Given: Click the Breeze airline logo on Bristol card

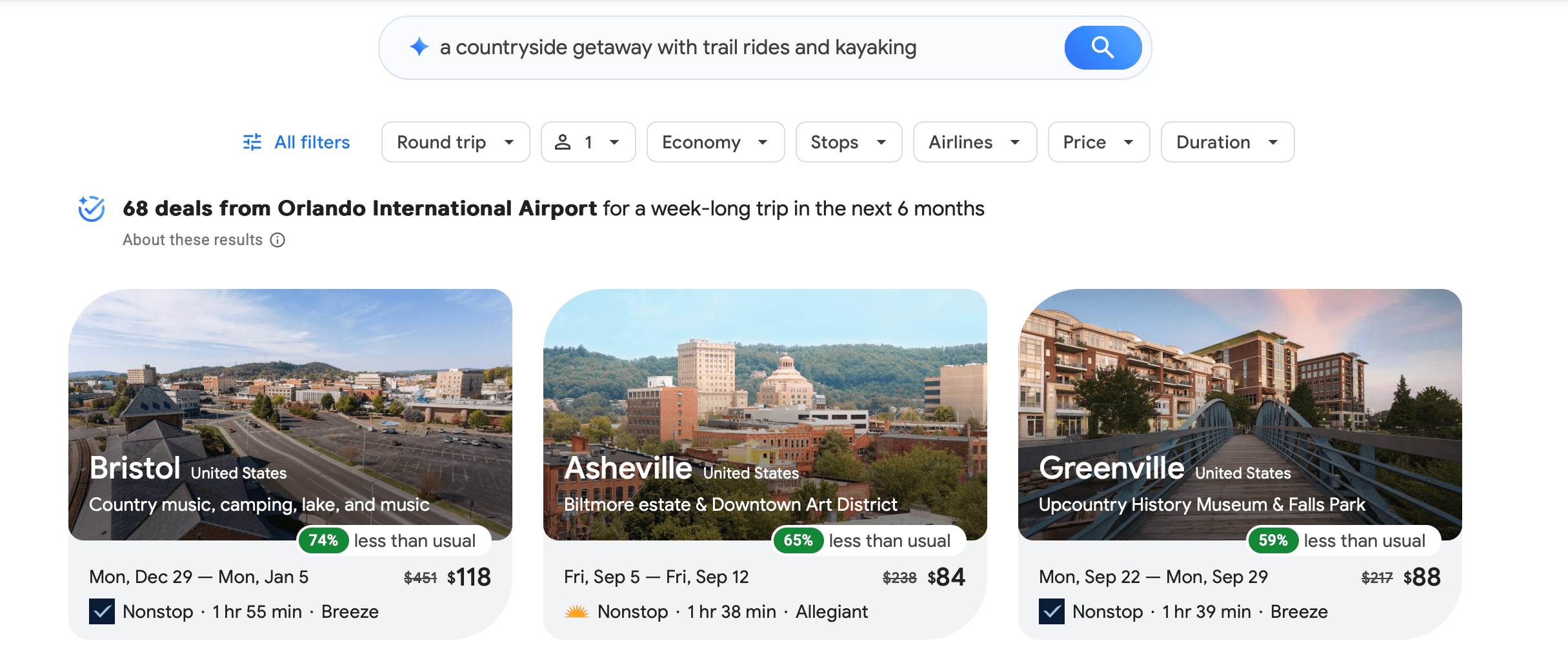Looking at the screenshot, I should coord(102,611).
